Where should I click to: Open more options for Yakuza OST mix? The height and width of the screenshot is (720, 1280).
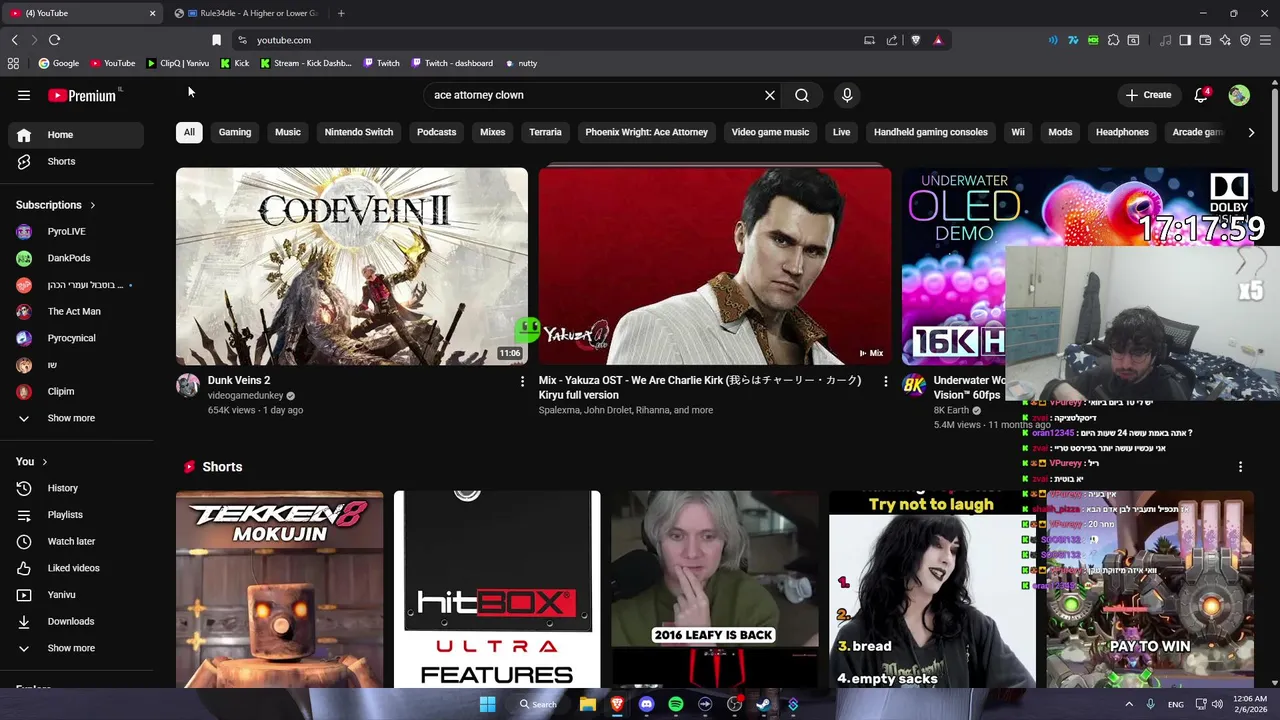[x=885, y=381]
